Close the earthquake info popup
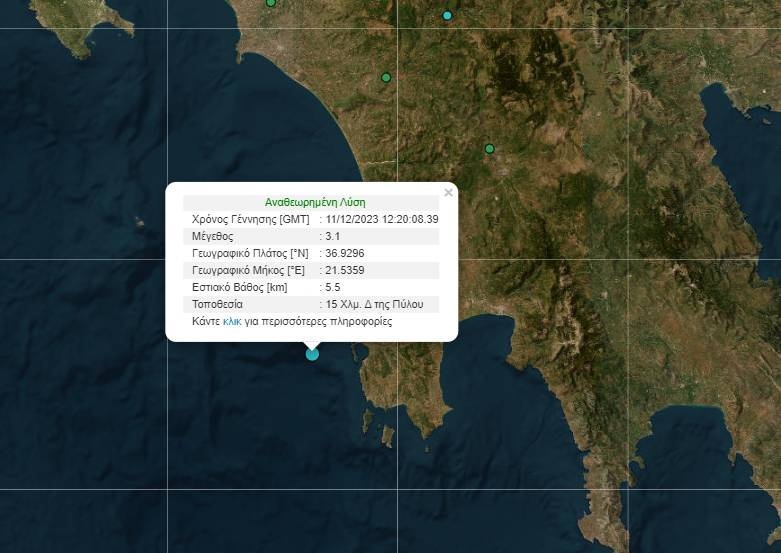The width and height of the screenshot is (781, 553). coord(448,192)
